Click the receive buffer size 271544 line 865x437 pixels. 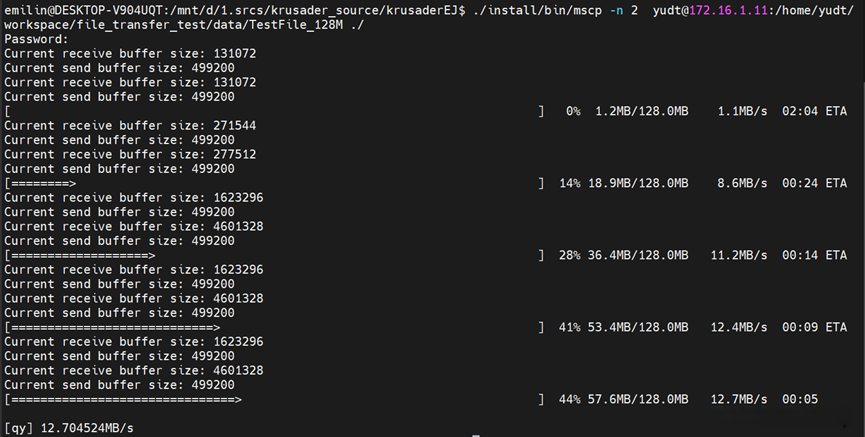[129, 126]
